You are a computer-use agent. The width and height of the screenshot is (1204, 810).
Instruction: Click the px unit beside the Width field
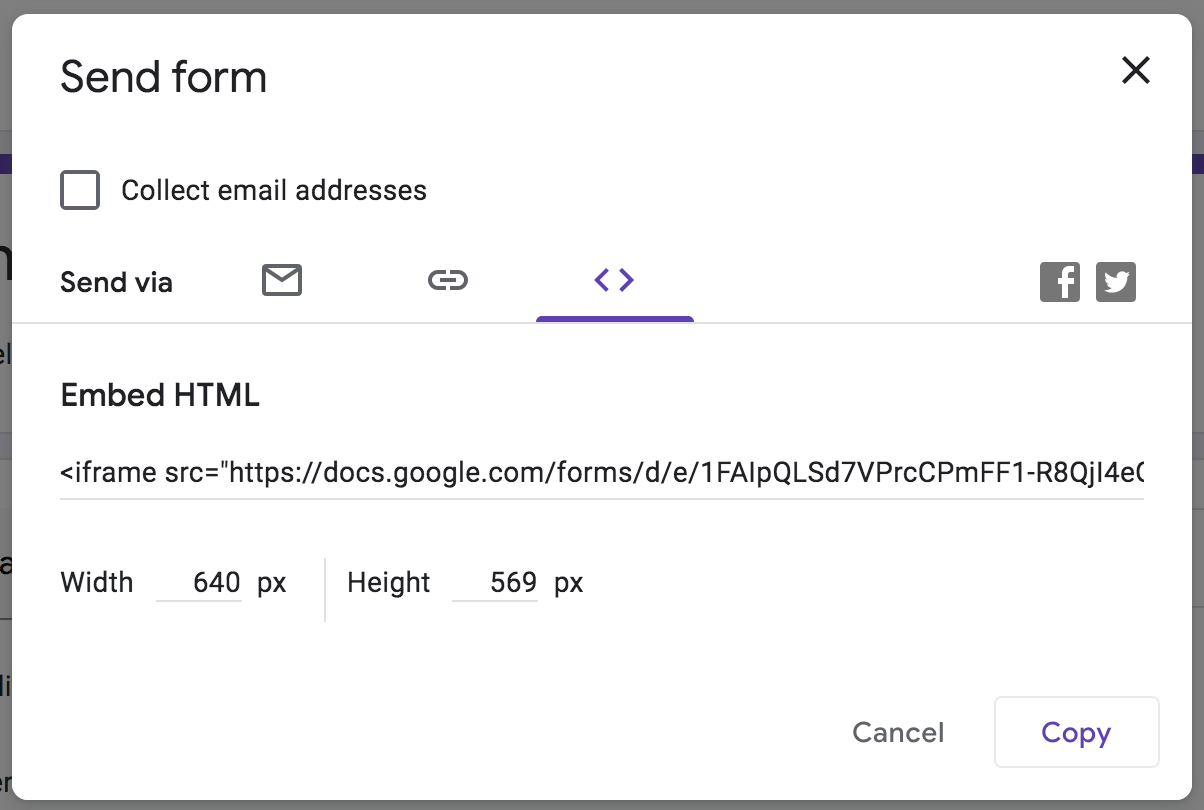(272, 582)
